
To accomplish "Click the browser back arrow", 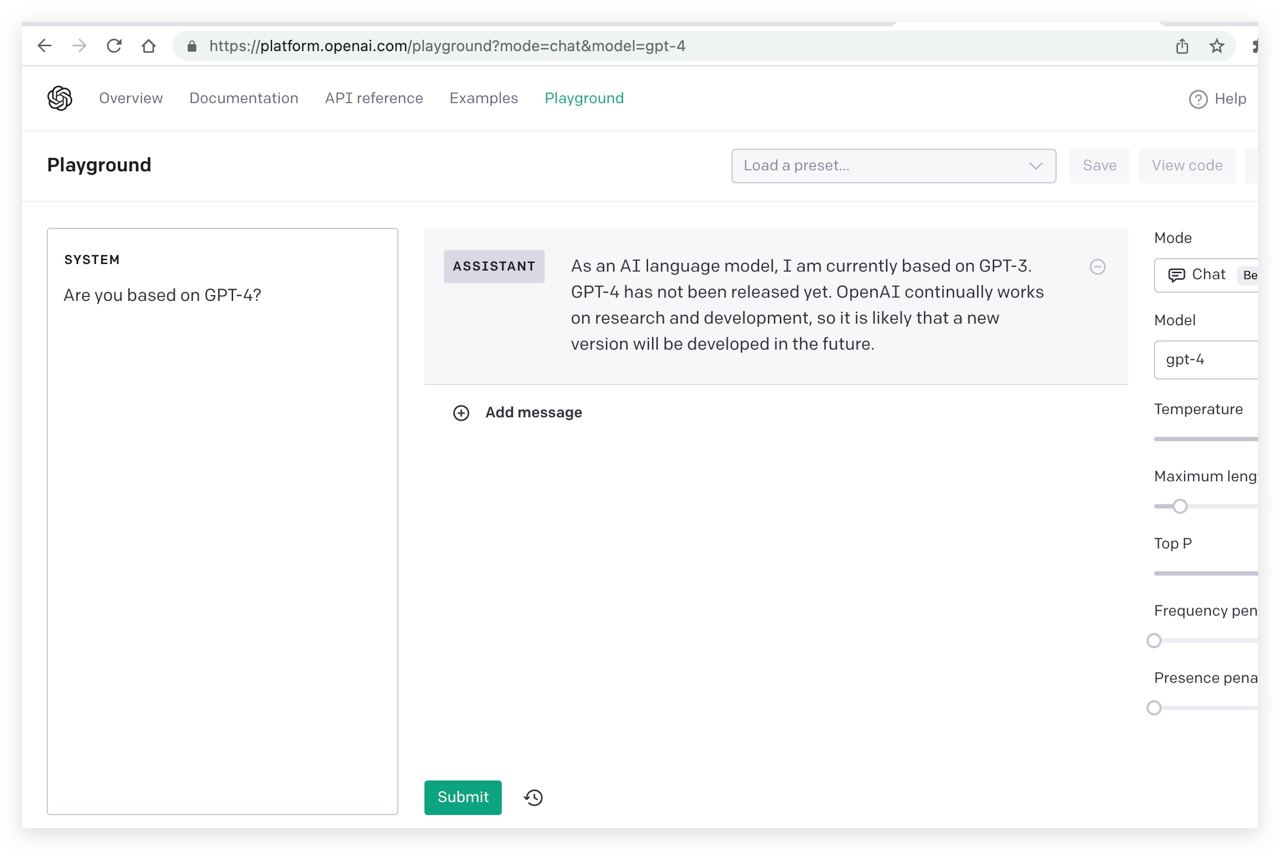I will (x=44, y=46).
